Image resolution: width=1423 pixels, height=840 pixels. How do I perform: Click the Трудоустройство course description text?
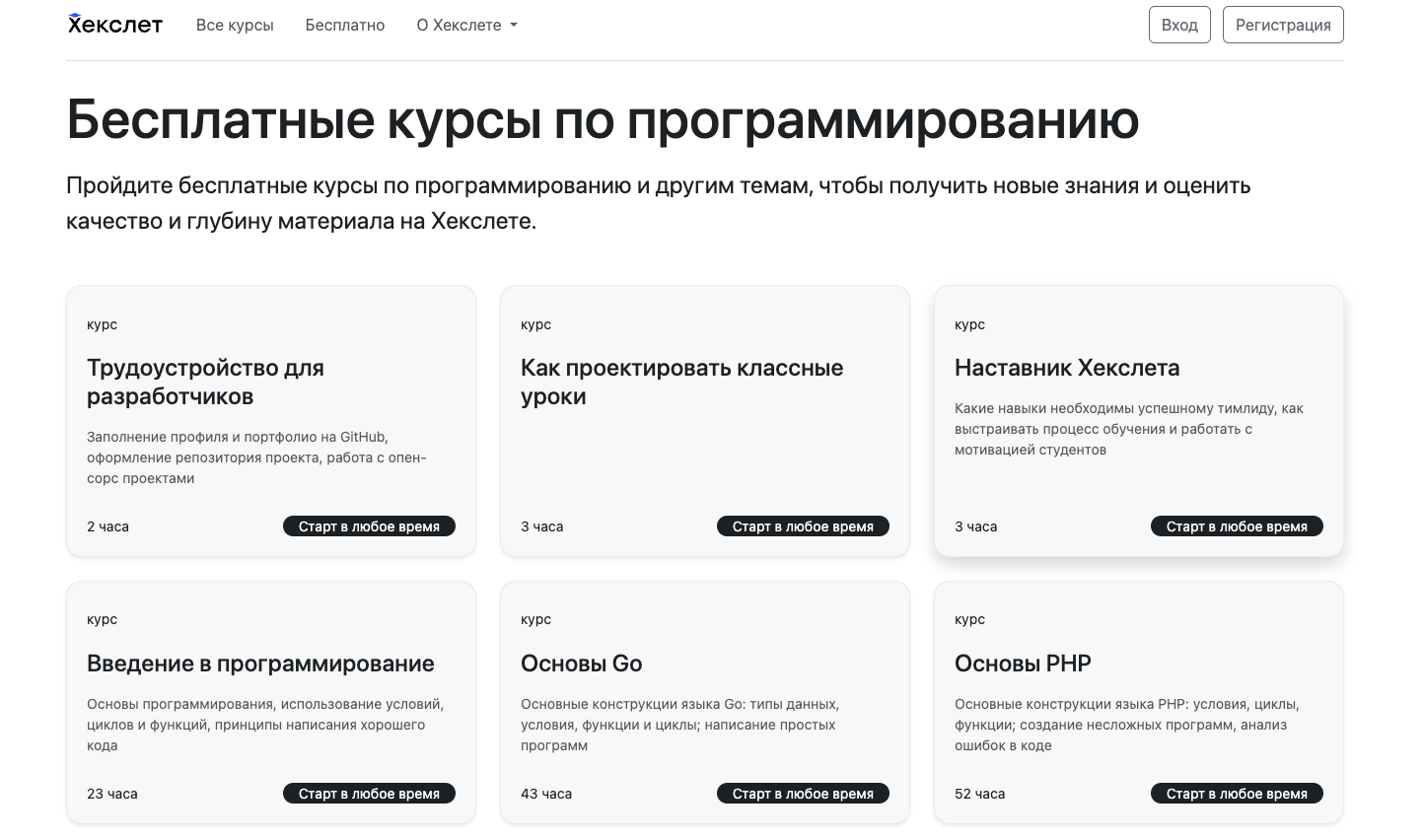[x=256, y=457]
